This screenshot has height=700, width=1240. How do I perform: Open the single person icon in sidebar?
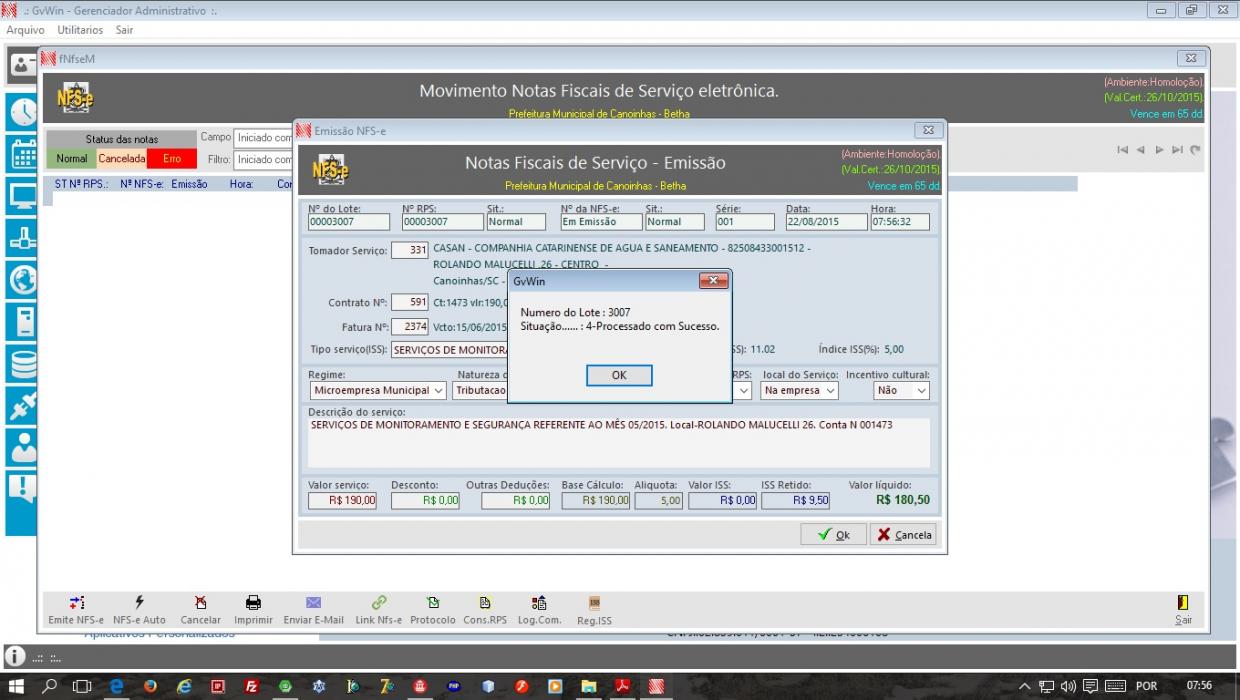22,448
